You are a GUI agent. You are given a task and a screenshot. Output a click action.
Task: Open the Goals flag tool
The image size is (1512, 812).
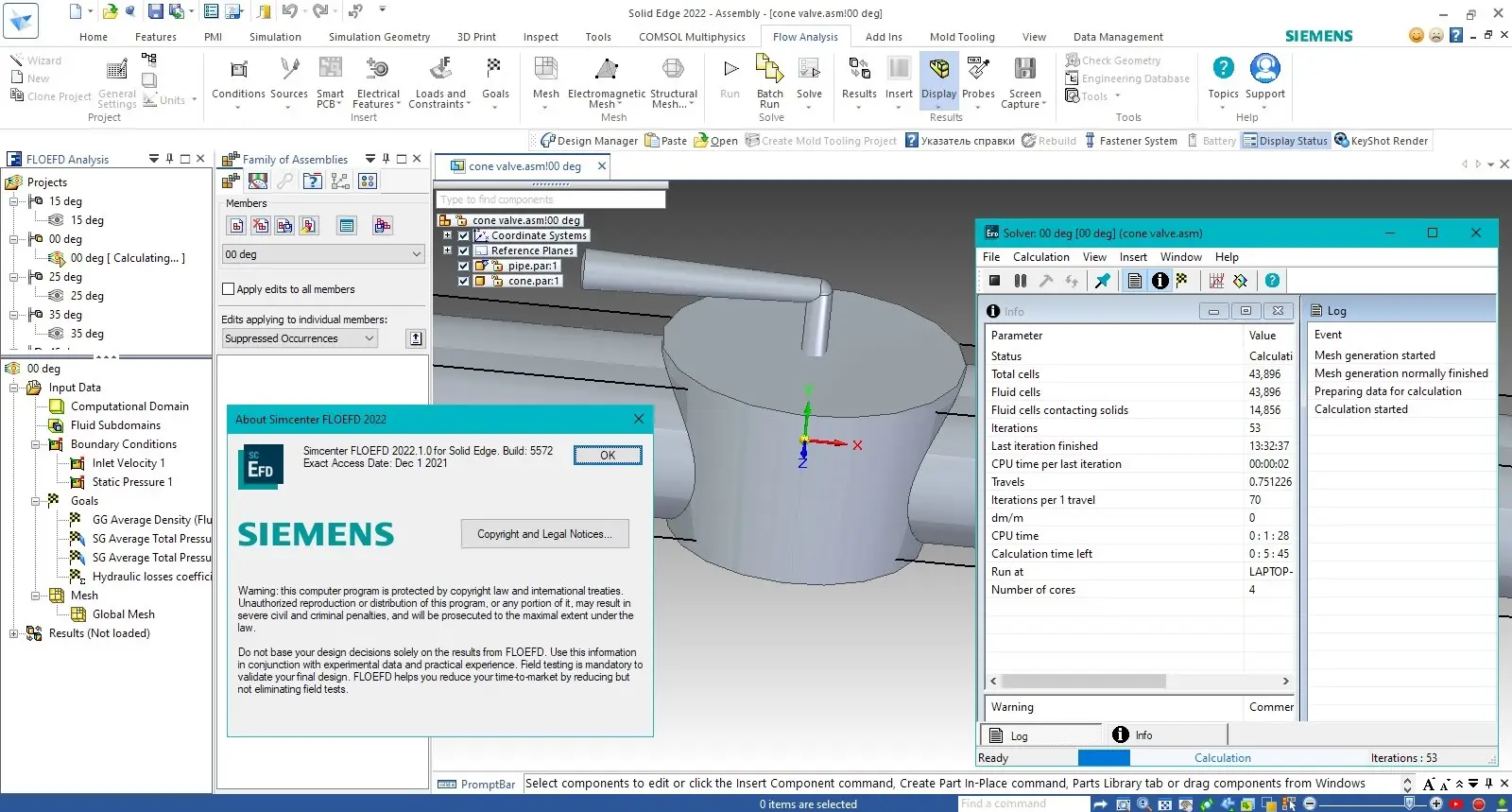pos(495,81)
